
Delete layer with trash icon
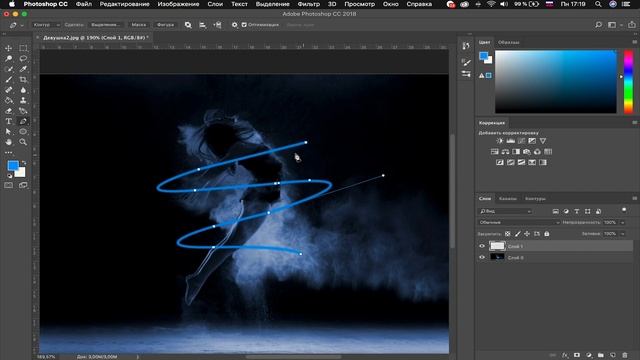pyautogui.click(x=625, y=356)
